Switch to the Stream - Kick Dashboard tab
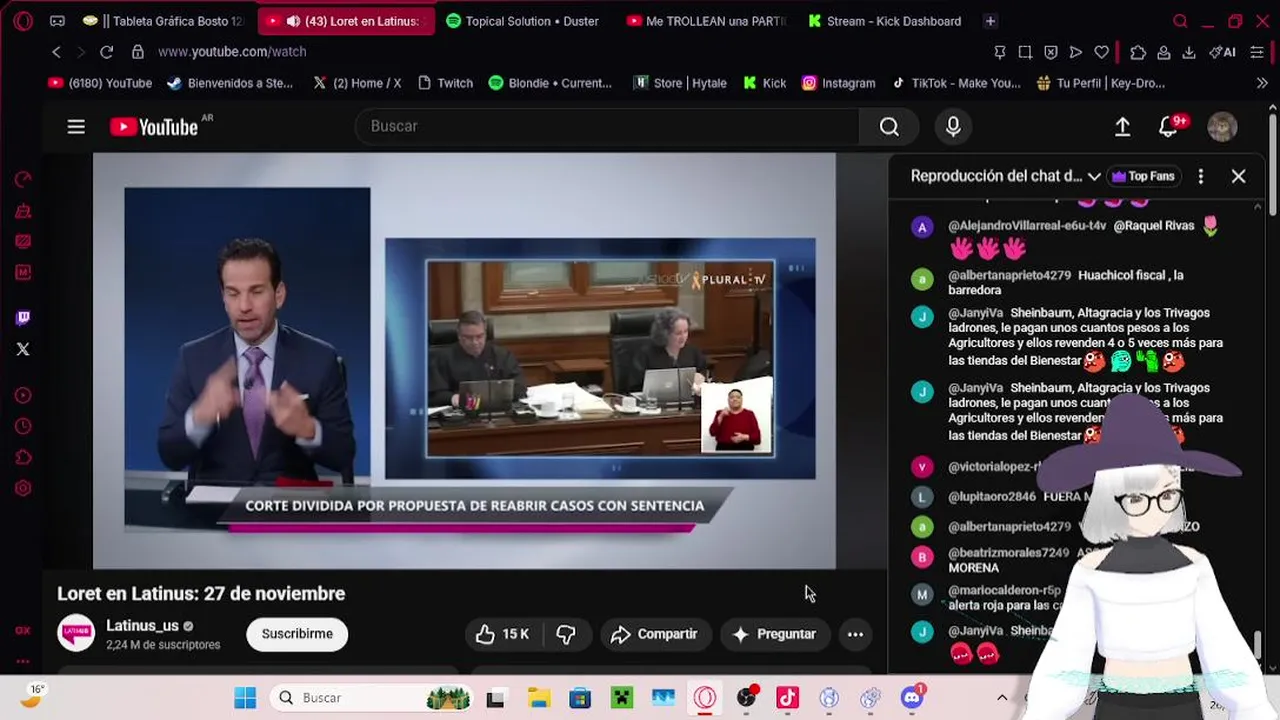Viewport: 1280px width, 720px height. pyautogui.click(x=885, y=21)
